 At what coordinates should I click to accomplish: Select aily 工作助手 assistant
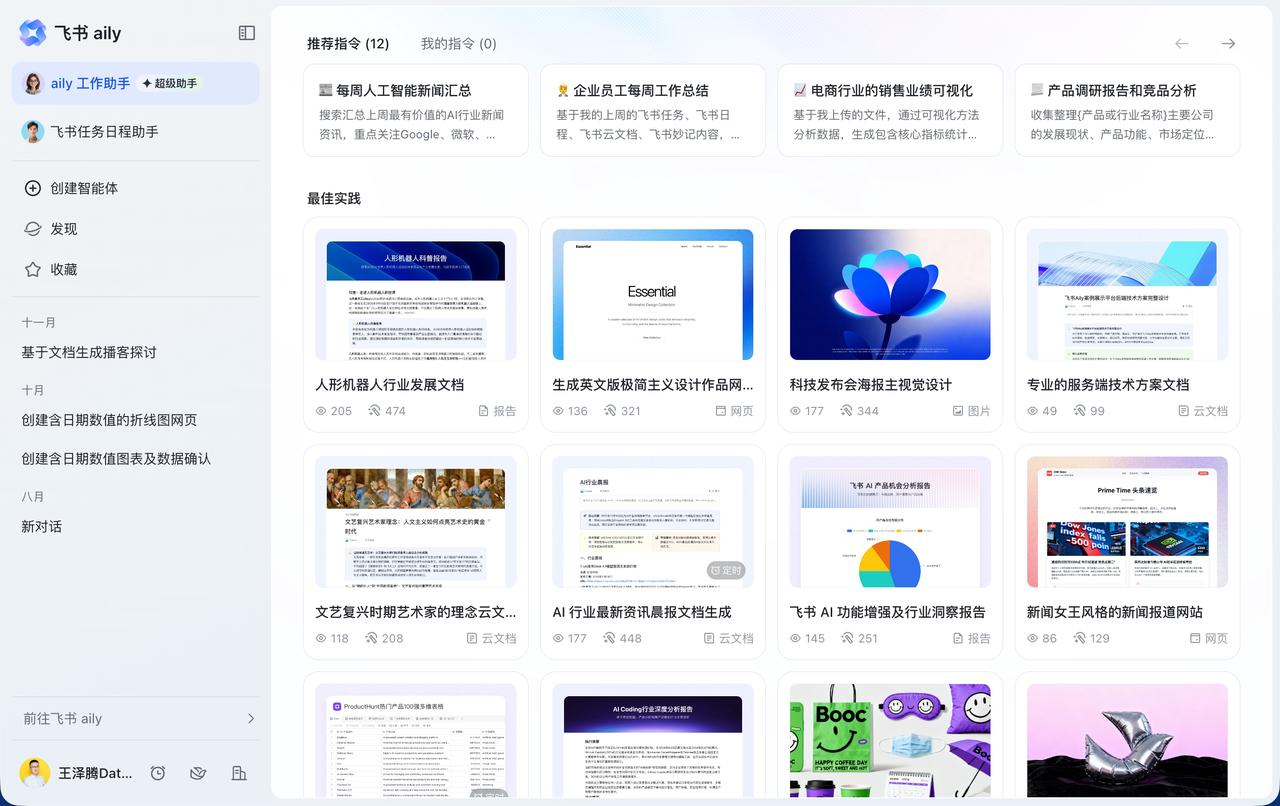click(x=90, y=84)
